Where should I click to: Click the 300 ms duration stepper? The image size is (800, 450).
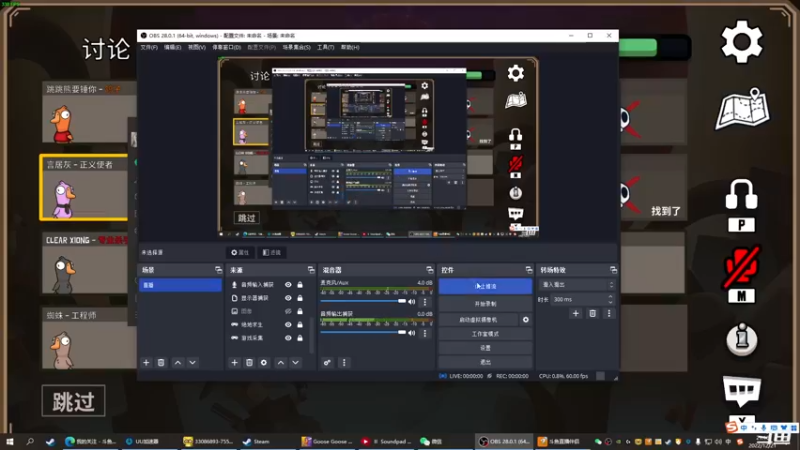[x=610, y=299]
